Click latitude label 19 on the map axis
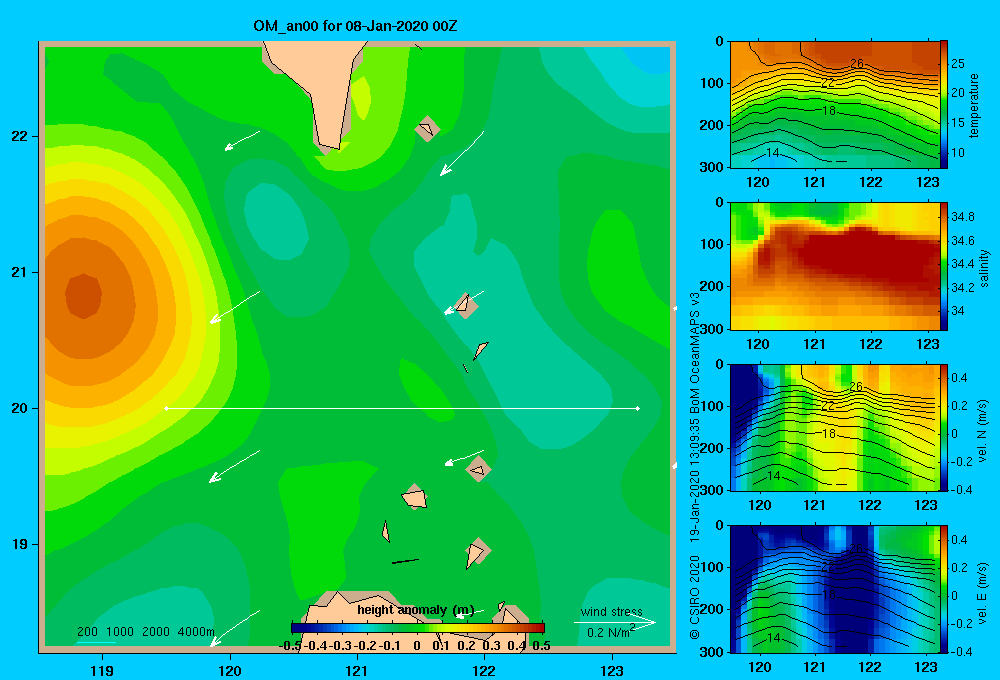Viewport: 1000px width, 680px height. (20, 544)
